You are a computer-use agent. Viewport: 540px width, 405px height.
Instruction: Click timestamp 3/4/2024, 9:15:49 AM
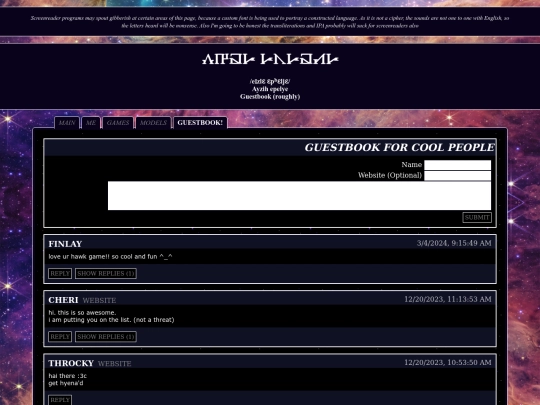454,243
